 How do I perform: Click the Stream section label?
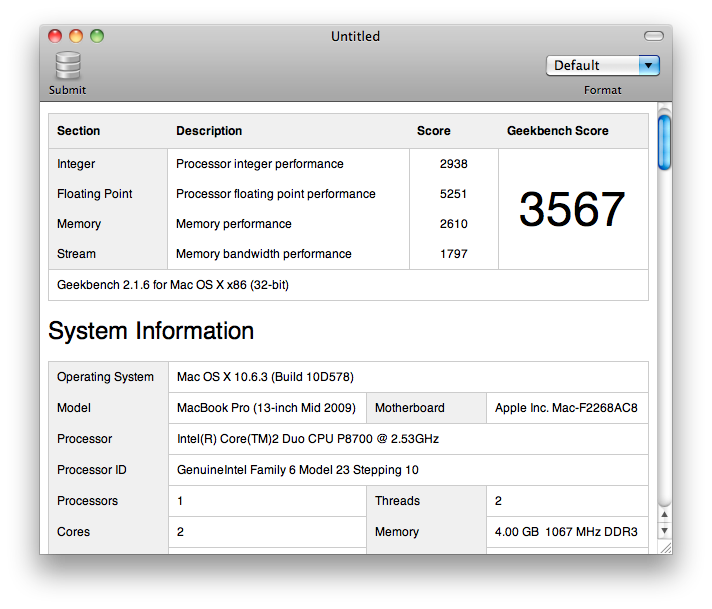tap(76, 254)
